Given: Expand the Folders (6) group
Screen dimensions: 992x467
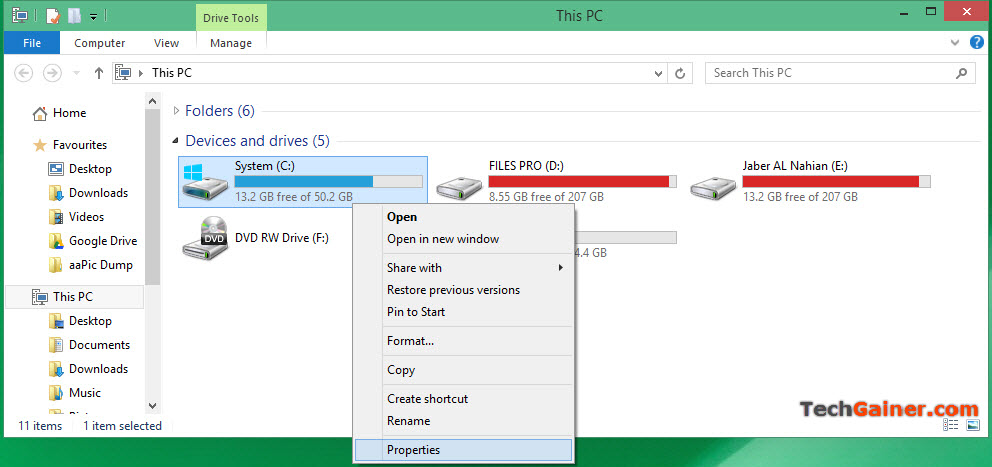Looking at the screenshot, I should pyautogui.click(x=176, y=111).
